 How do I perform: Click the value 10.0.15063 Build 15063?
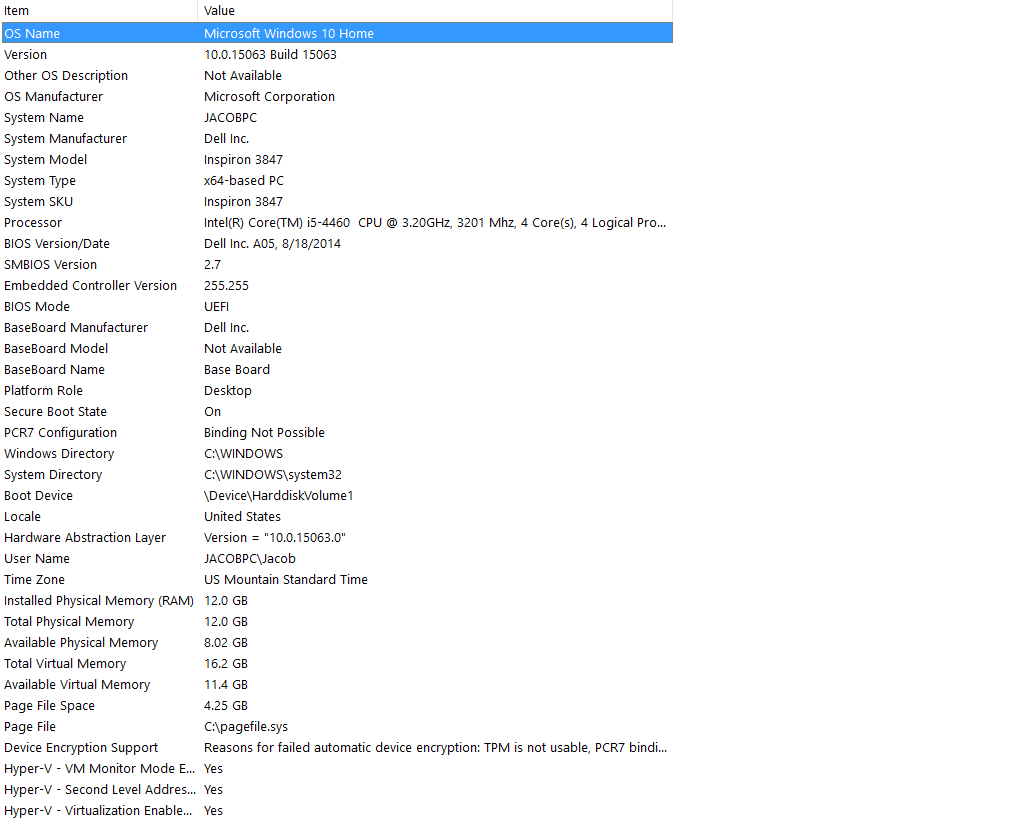pyautogui.click(x=270, y=55)
